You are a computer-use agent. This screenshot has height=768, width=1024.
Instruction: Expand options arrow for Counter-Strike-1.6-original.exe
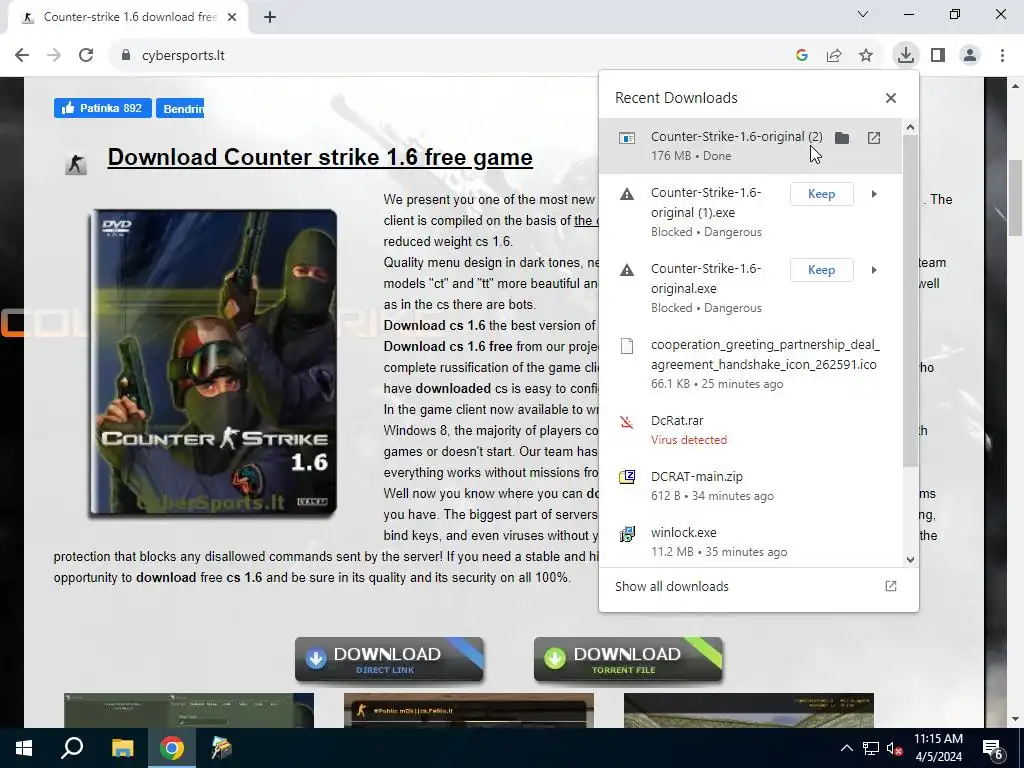point(874,270)
